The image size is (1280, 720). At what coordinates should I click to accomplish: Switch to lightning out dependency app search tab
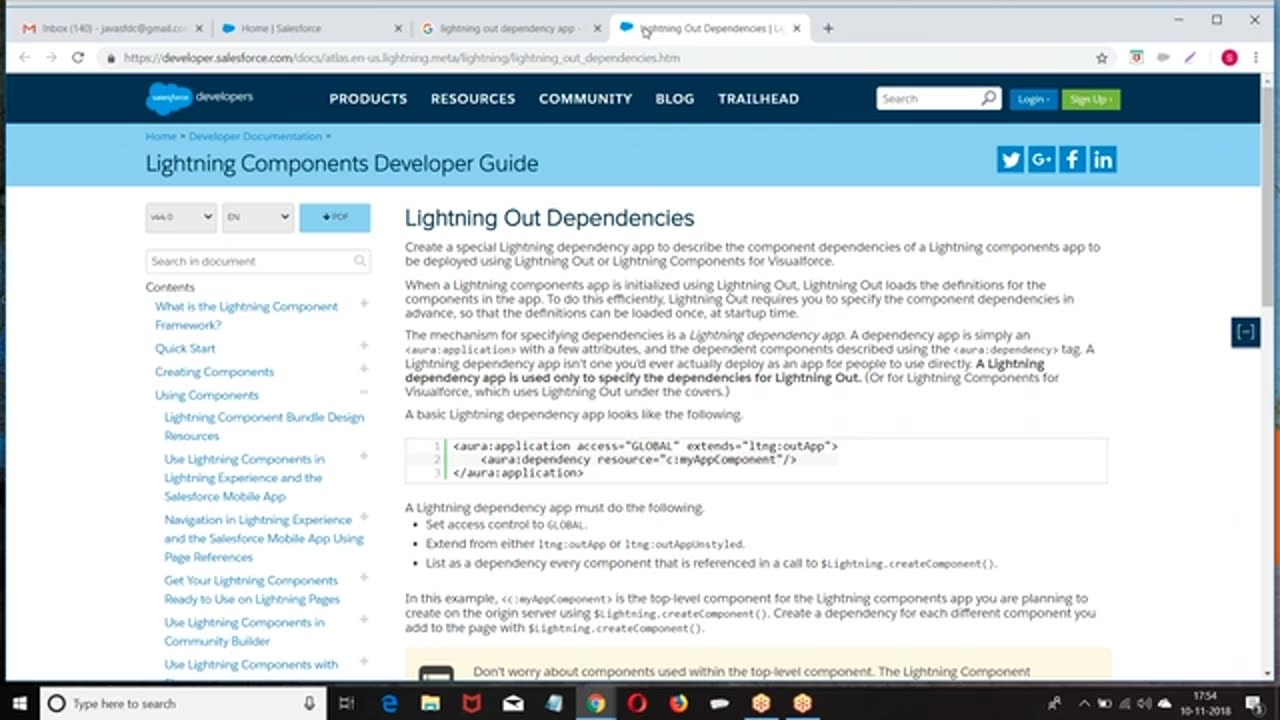click(x=510, y=28)
